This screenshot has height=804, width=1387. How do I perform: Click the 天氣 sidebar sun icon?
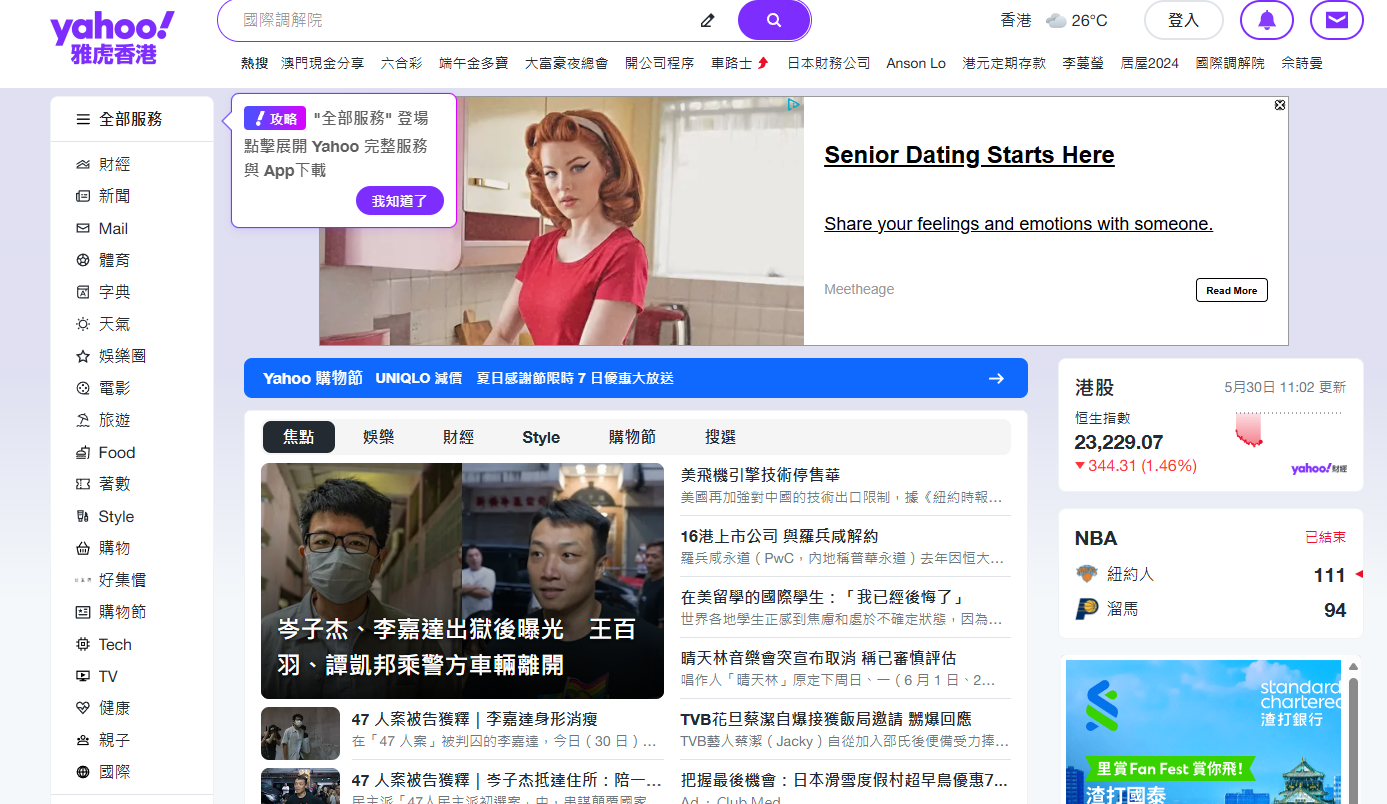(x=83, y=324)
